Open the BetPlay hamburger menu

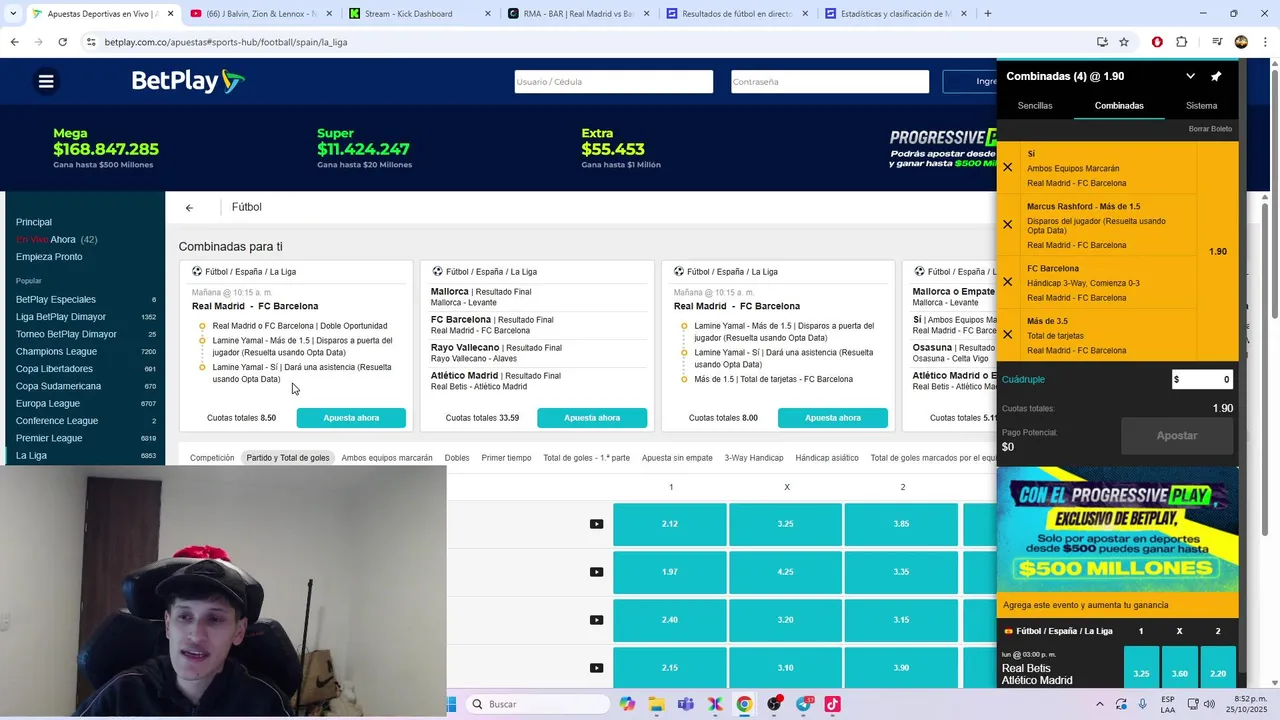pos(46,82)
